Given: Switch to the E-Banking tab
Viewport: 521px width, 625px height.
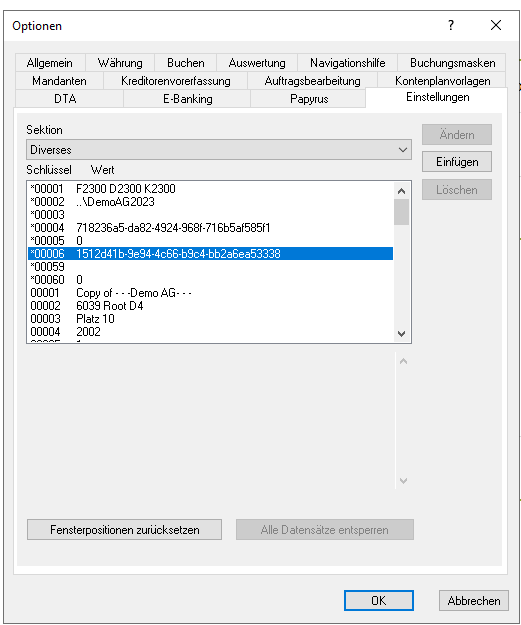Looking at the screenshot, I should coord(187,99).
